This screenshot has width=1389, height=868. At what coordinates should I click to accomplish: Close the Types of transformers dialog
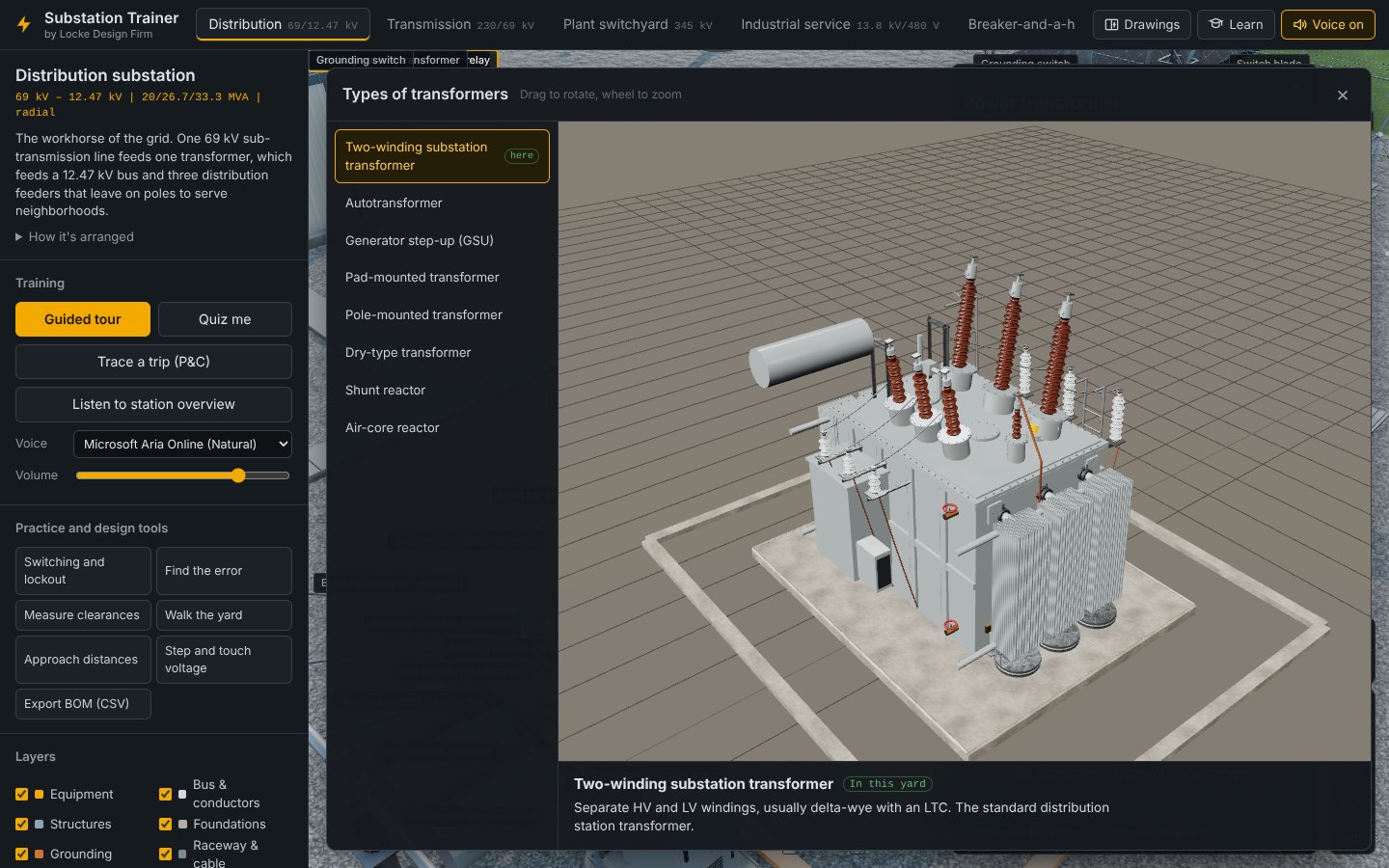coord(1343,95)
